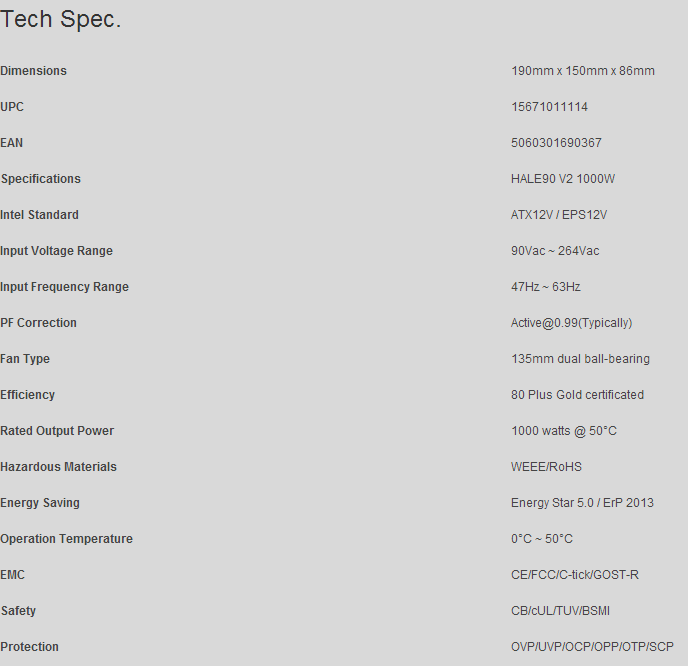The height and width of the screenshot is (666, 688).
Task: Click the Intel Standard label
Action: pyautogui.click(x=40, y=215)
